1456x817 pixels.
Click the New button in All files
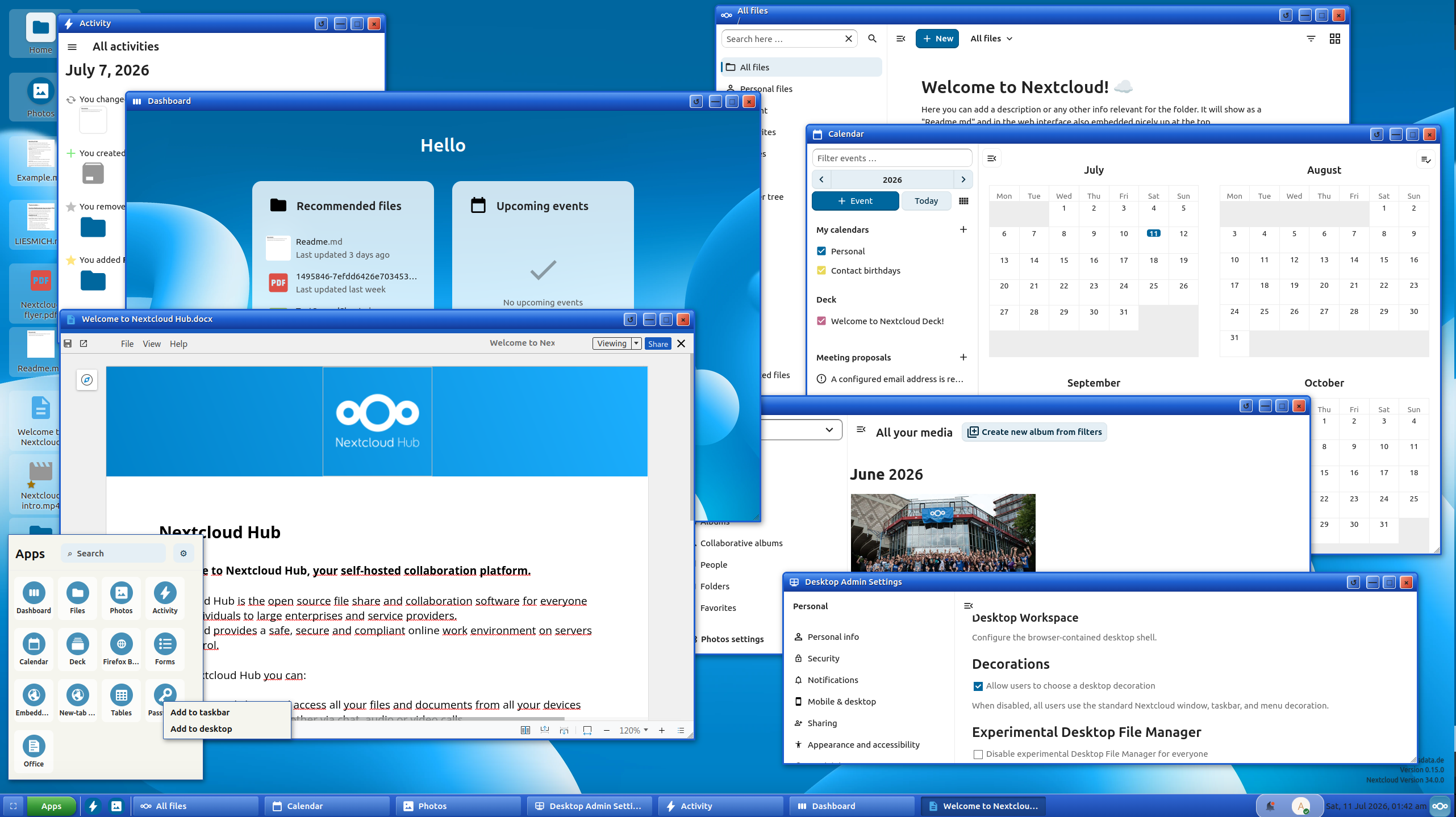pyautogui.click(x=937, y=39)
